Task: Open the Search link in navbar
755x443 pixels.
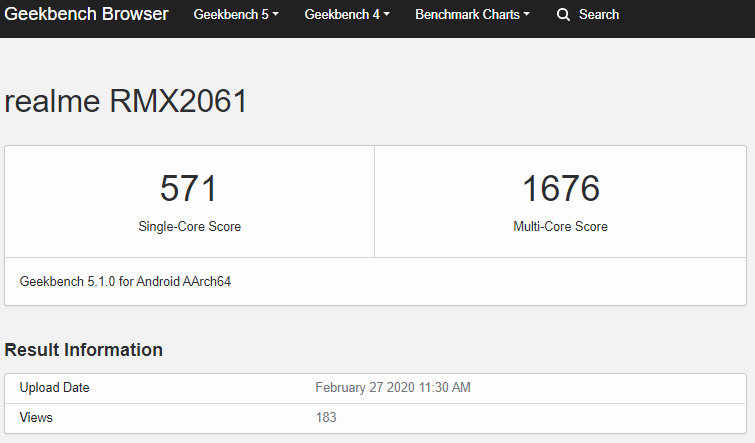Action: [x=599, y=14]
